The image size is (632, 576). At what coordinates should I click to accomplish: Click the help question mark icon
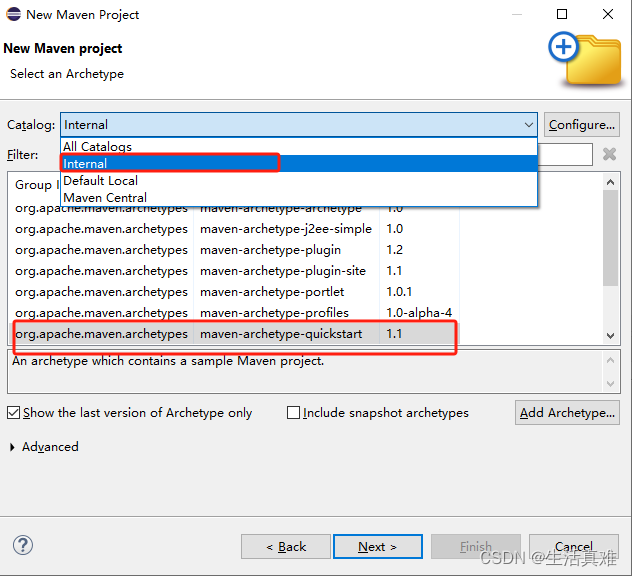click(23, 545)
